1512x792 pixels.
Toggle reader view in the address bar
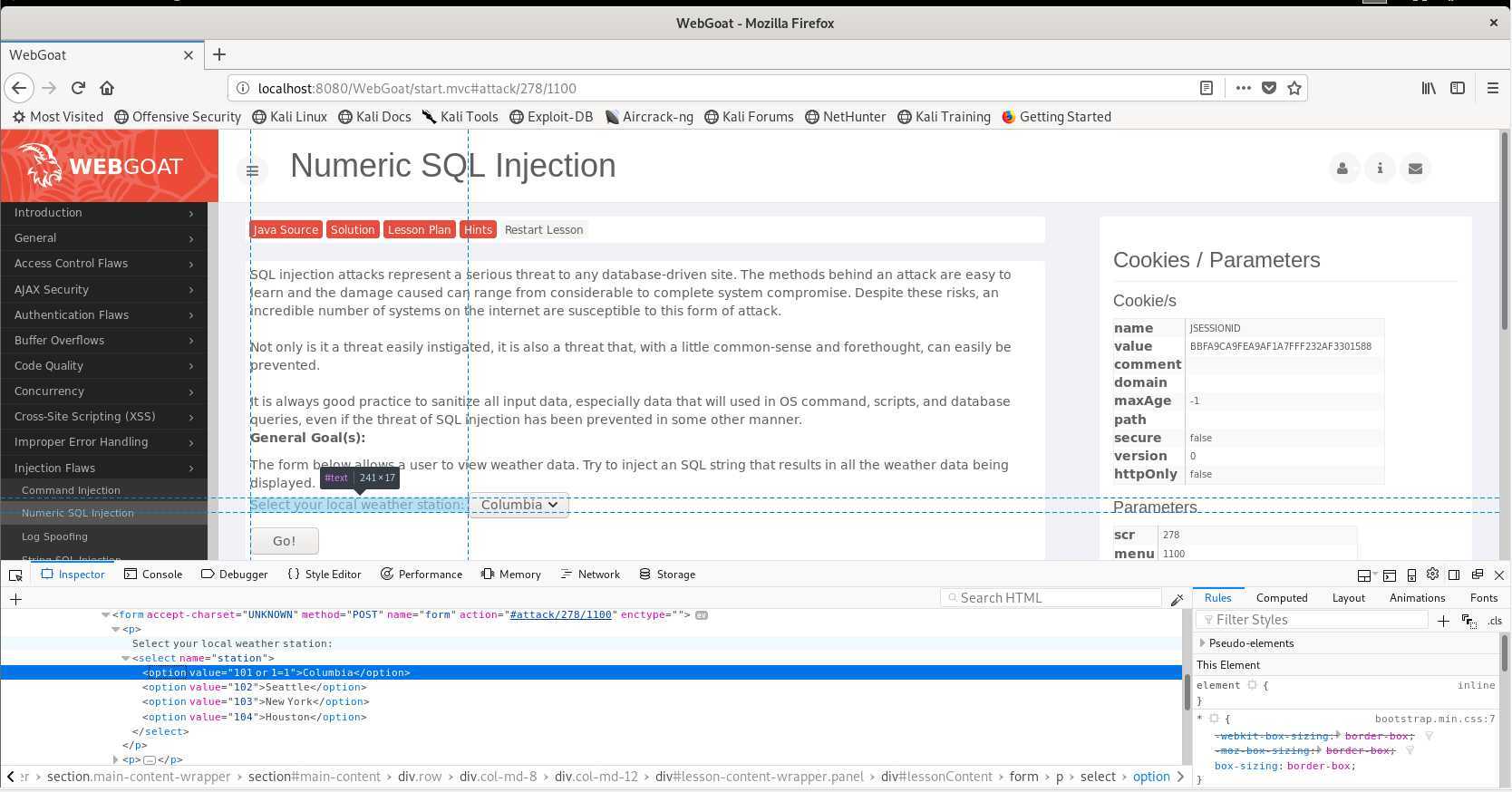pyautogui.click(x=1207, y=88)
